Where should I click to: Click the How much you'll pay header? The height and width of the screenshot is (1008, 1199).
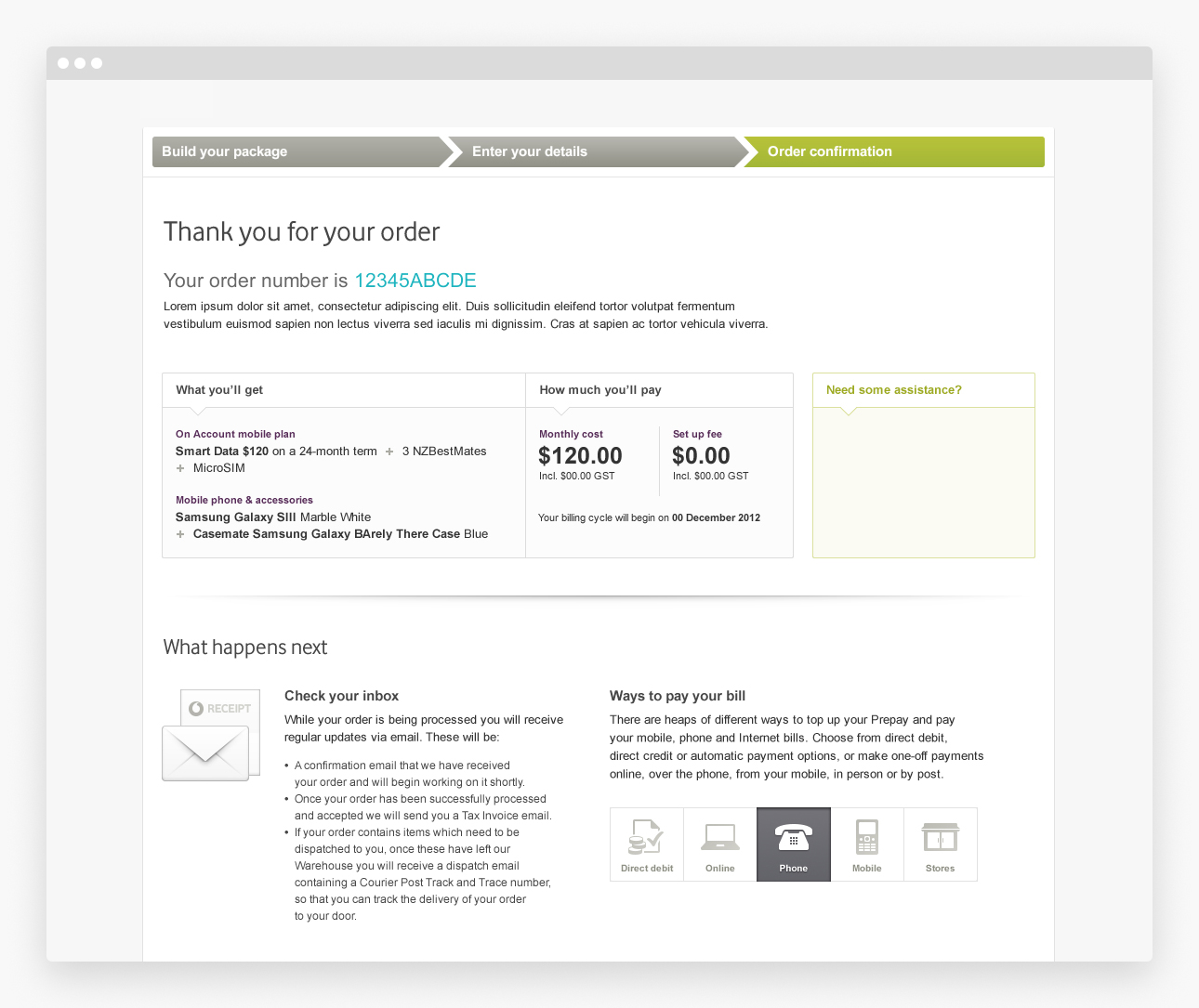click(x=600, y=390)
